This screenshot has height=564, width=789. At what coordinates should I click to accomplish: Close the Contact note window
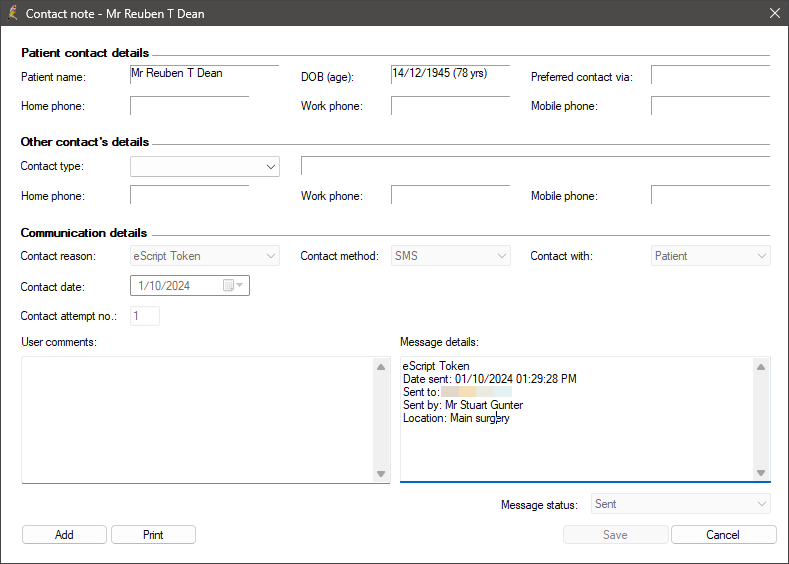tap(775, 13)
